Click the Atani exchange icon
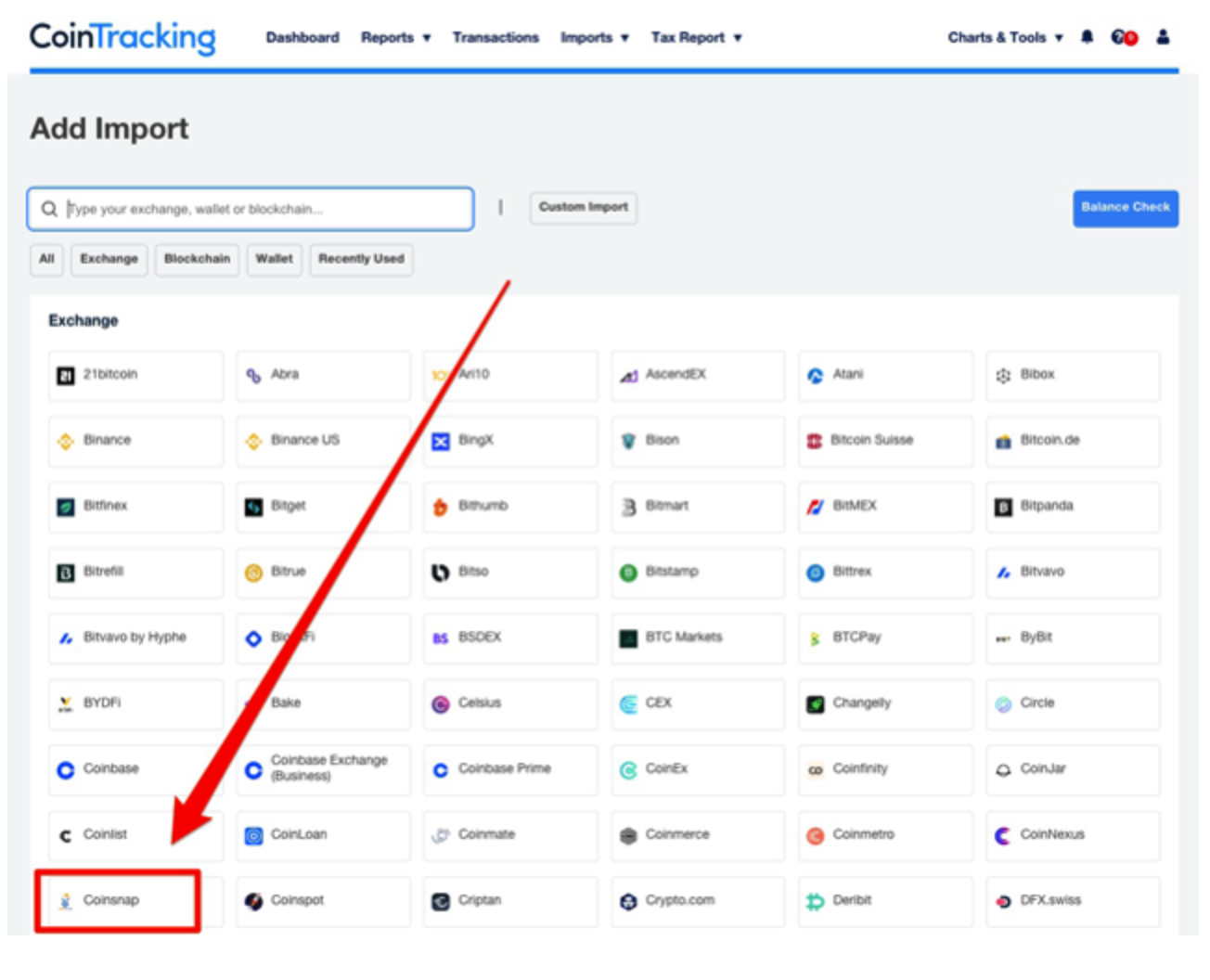The height and width of the screenshot is (980, 1210). coord(815,376)
